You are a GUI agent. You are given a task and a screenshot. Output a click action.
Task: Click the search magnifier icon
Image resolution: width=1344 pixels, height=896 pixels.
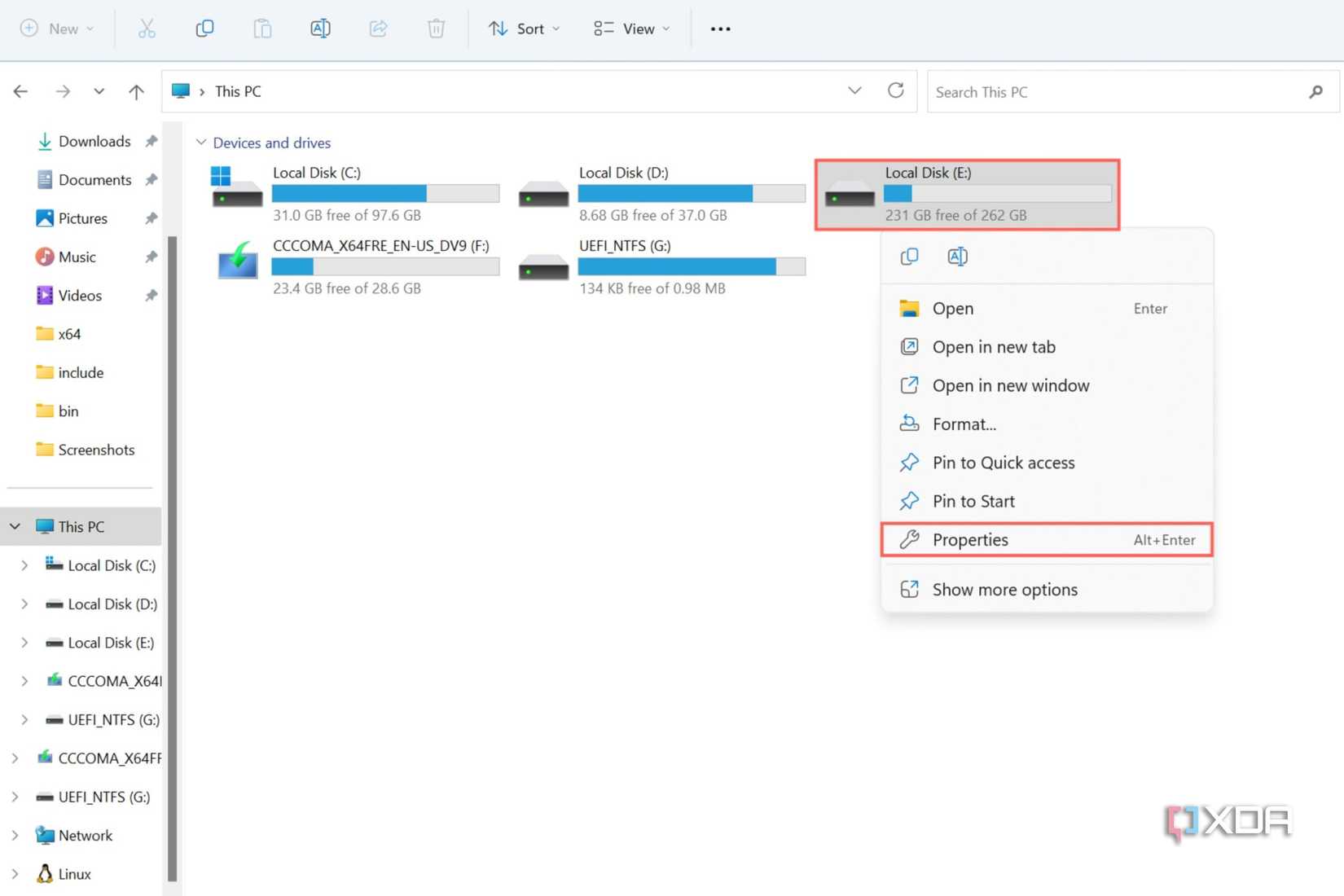click(x=1315, y=92)
